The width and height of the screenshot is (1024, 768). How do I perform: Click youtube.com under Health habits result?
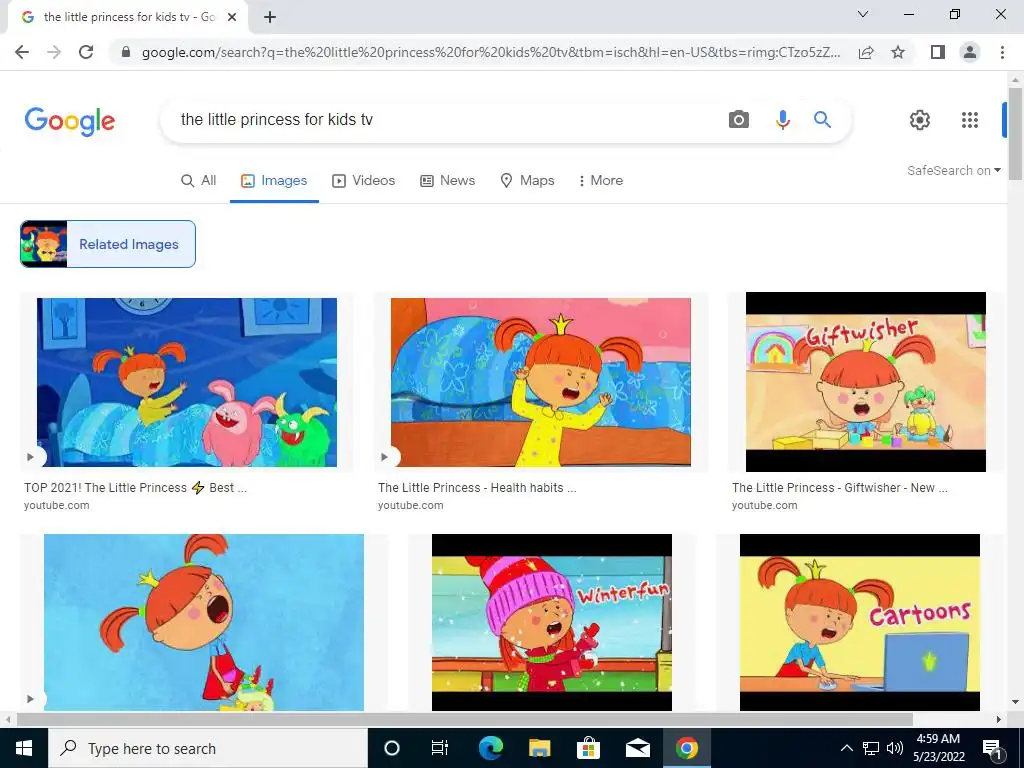pyautogui.click(x=411, y=505)
